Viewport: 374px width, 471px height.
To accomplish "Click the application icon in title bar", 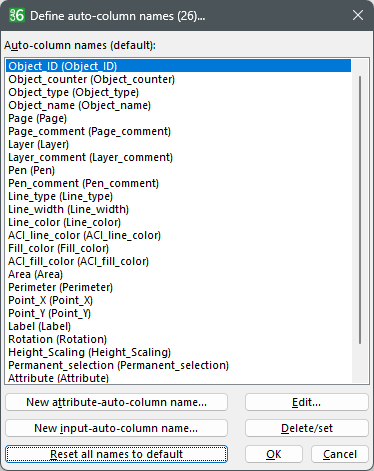I will coord(17,15).
